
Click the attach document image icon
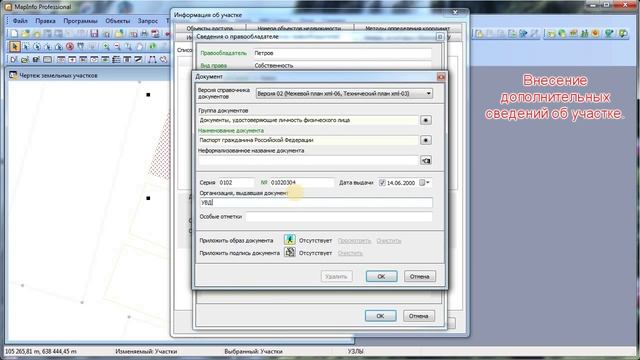[289, 240]
